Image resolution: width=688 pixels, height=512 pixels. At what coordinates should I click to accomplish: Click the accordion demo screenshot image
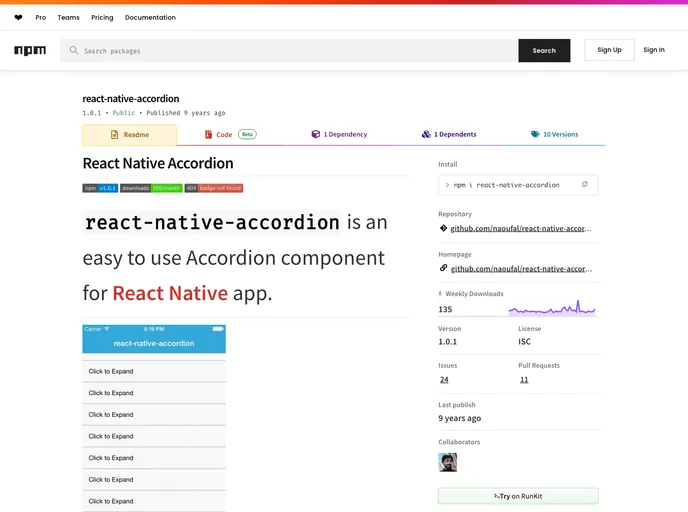pyautogui.click(x=154, y=418)
